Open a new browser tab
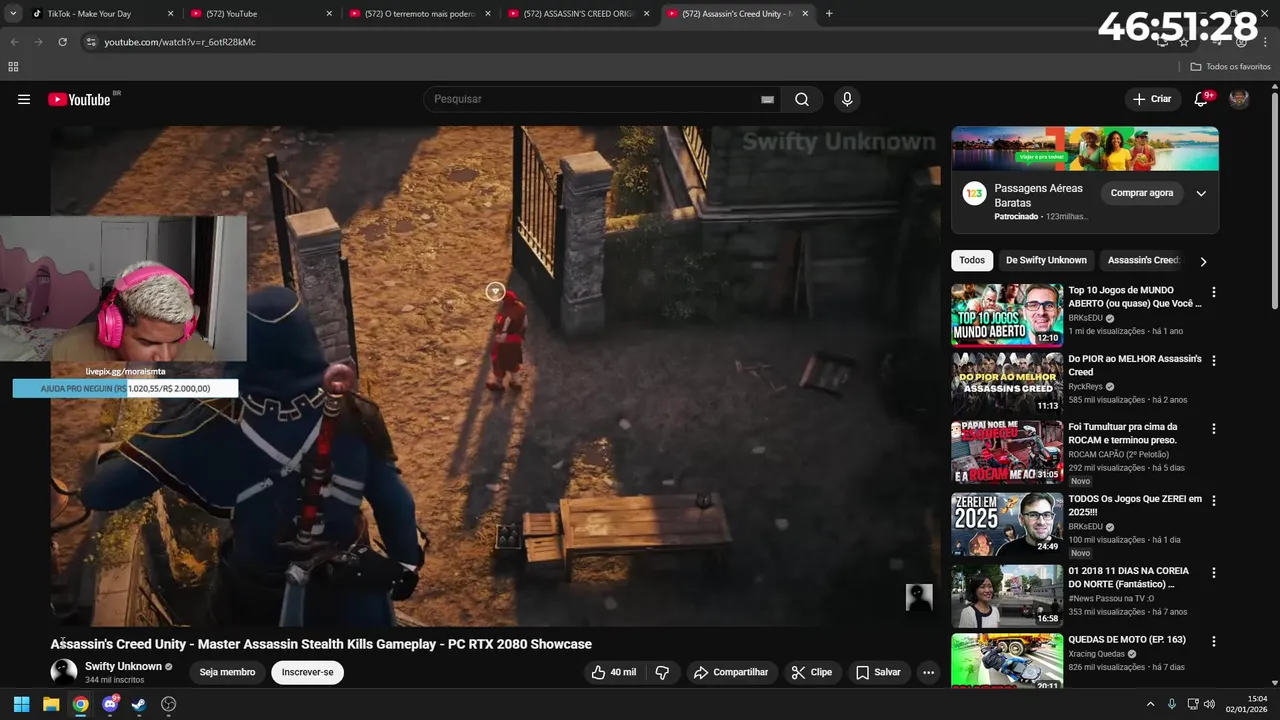This screenshot has width=1280, height=720. (x=829, y=14)
